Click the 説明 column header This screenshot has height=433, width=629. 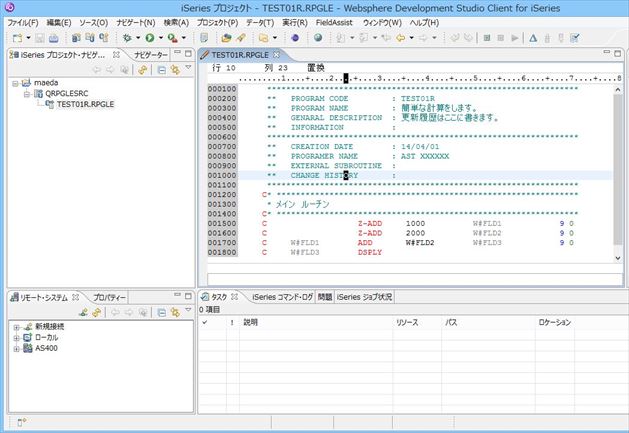click(x=250, y=323)
